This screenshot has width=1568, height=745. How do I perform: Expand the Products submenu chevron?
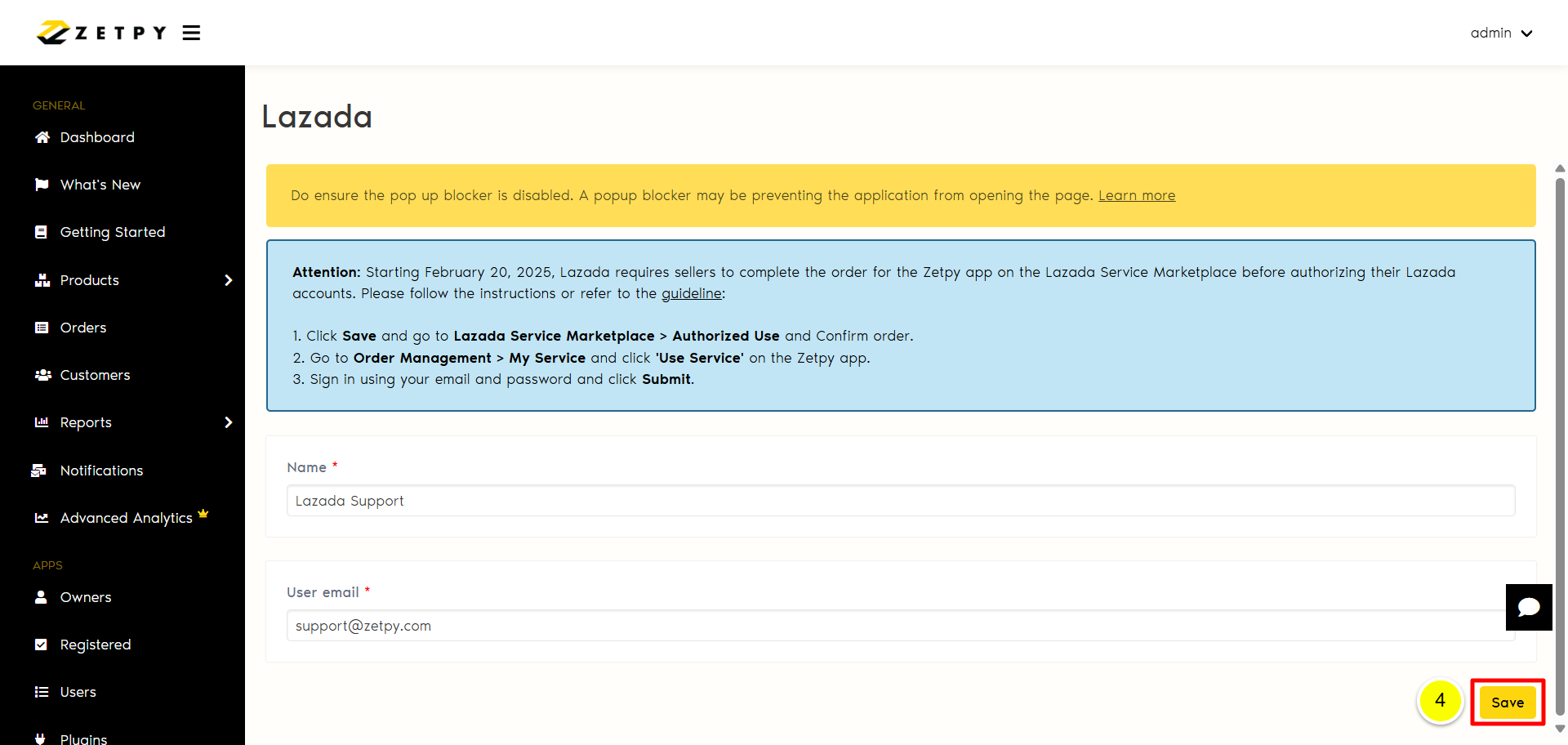(229, 280)
